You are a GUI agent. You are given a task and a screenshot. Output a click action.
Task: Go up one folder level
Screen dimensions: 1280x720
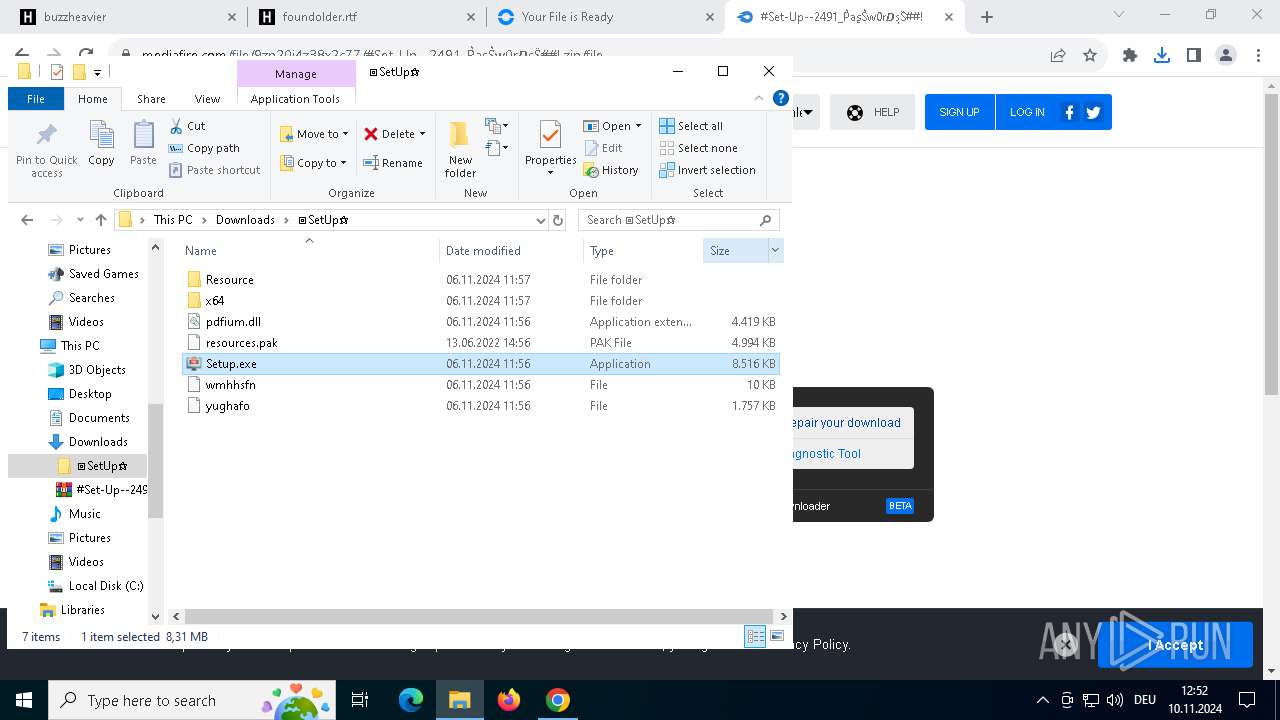(101, 220)
